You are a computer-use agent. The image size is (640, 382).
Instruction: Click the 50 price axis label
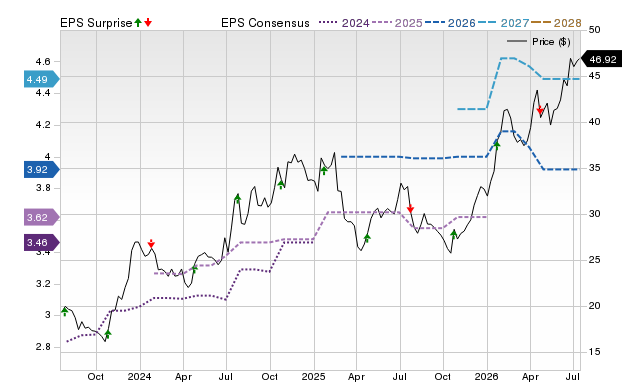[x=595, y=30]
